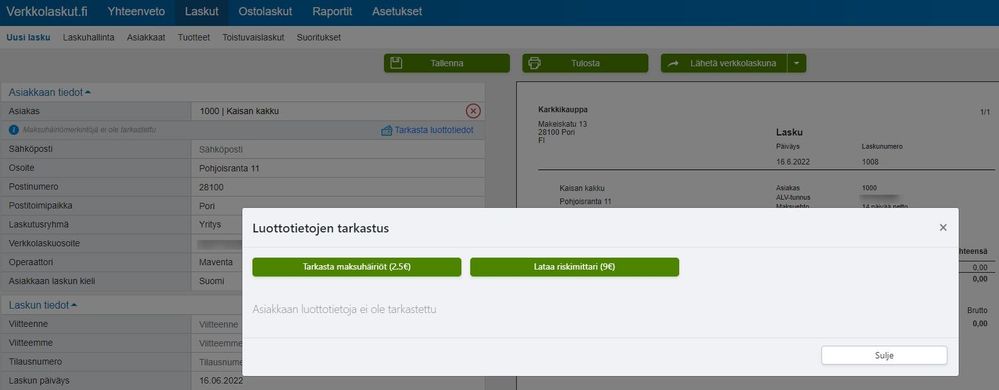Click Tarkasta maksuhäiriöt (2.5€) button
The width and height of the screenshot is (999, 390).
[x=357, y=267]
